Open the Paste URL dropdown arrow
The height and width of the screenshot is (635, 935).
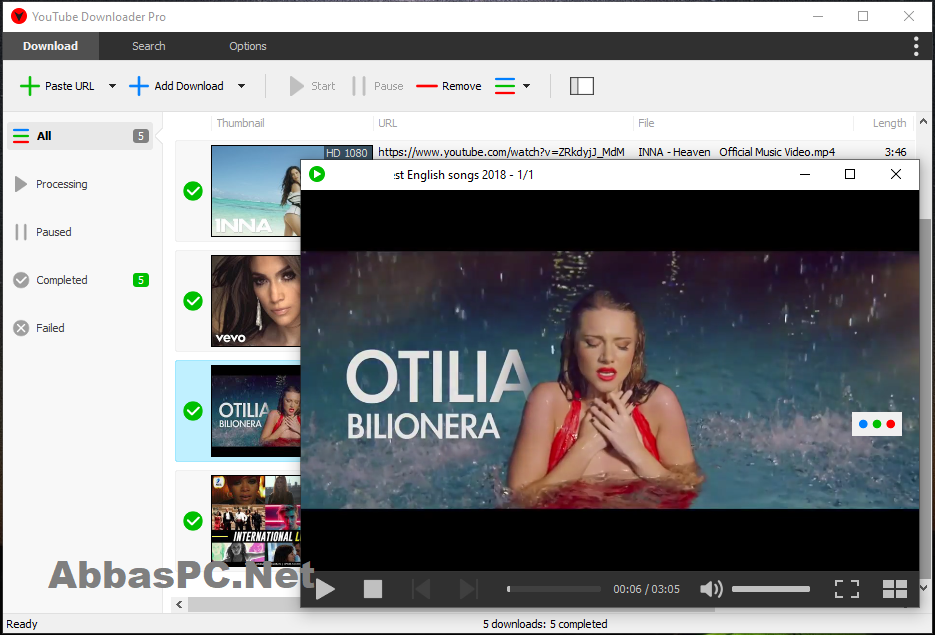[x=112, y=86]
